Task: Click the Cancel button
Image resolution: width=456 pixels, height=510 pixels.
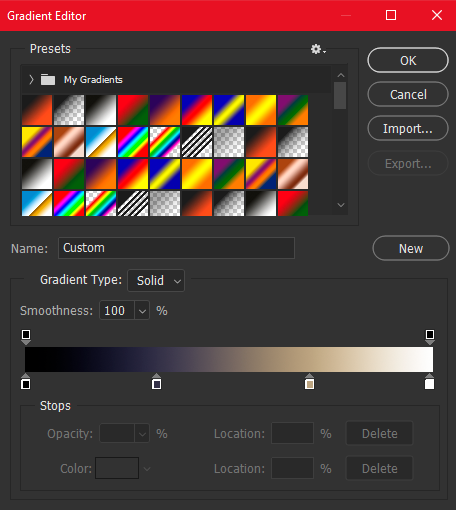Action: tap(408, 94)
